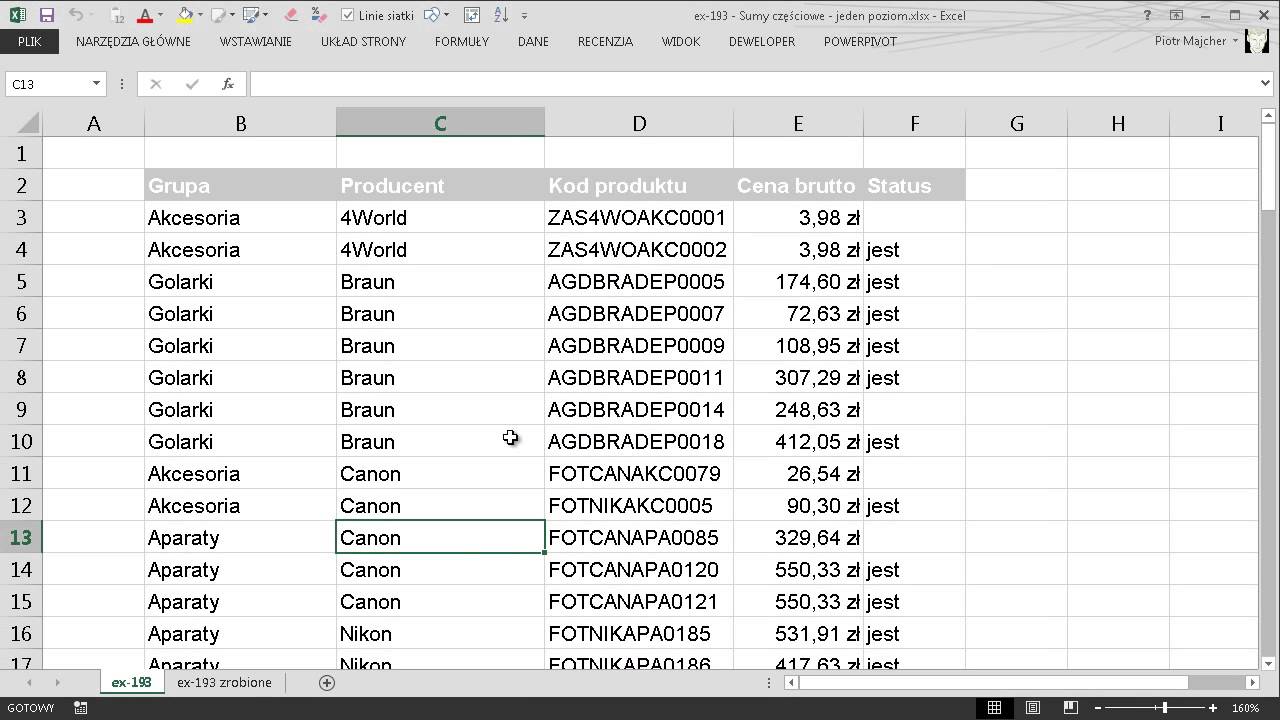Image resolution: width=1280 pixels, height=720 pixels.
Task: Click the formula bar cancel X icon
Action: coord(155,84)
